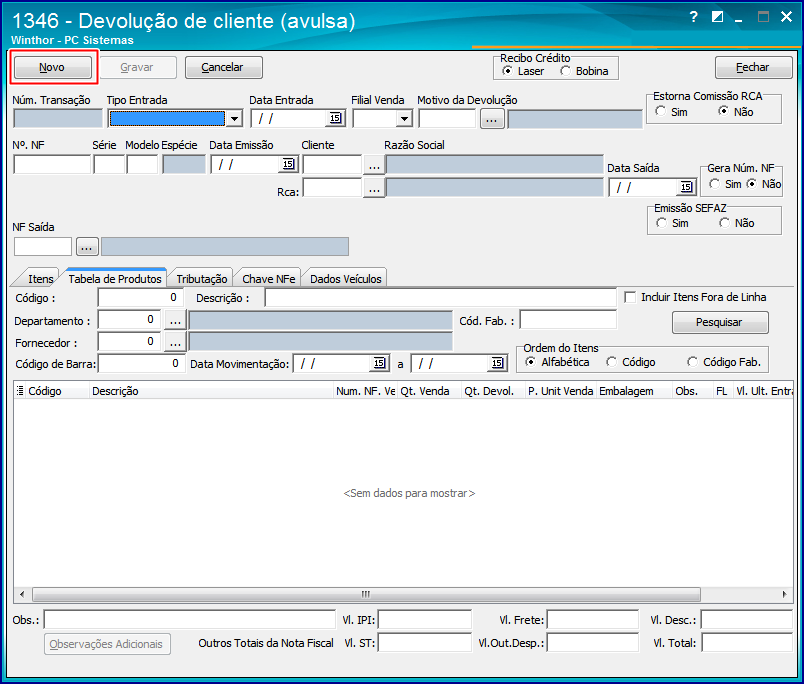This screenshot has height=684, width=804.
Task: Click the Embalagem column header
Action: (634, 391)
